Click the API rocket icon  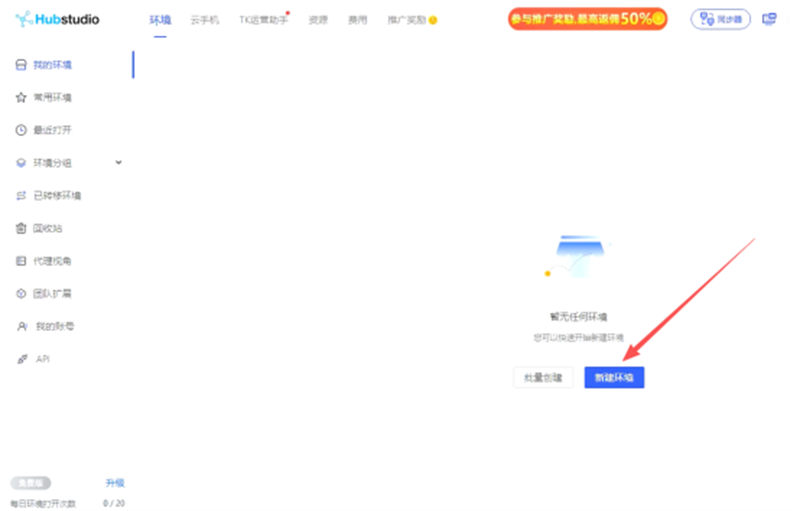[22, 359]
